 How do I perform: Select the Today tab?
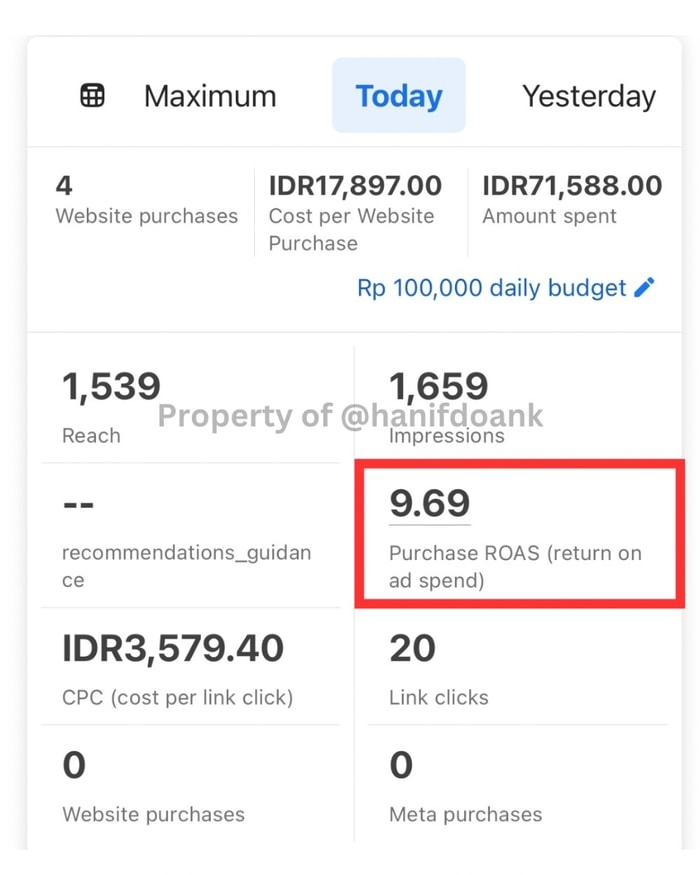[399, 95]
